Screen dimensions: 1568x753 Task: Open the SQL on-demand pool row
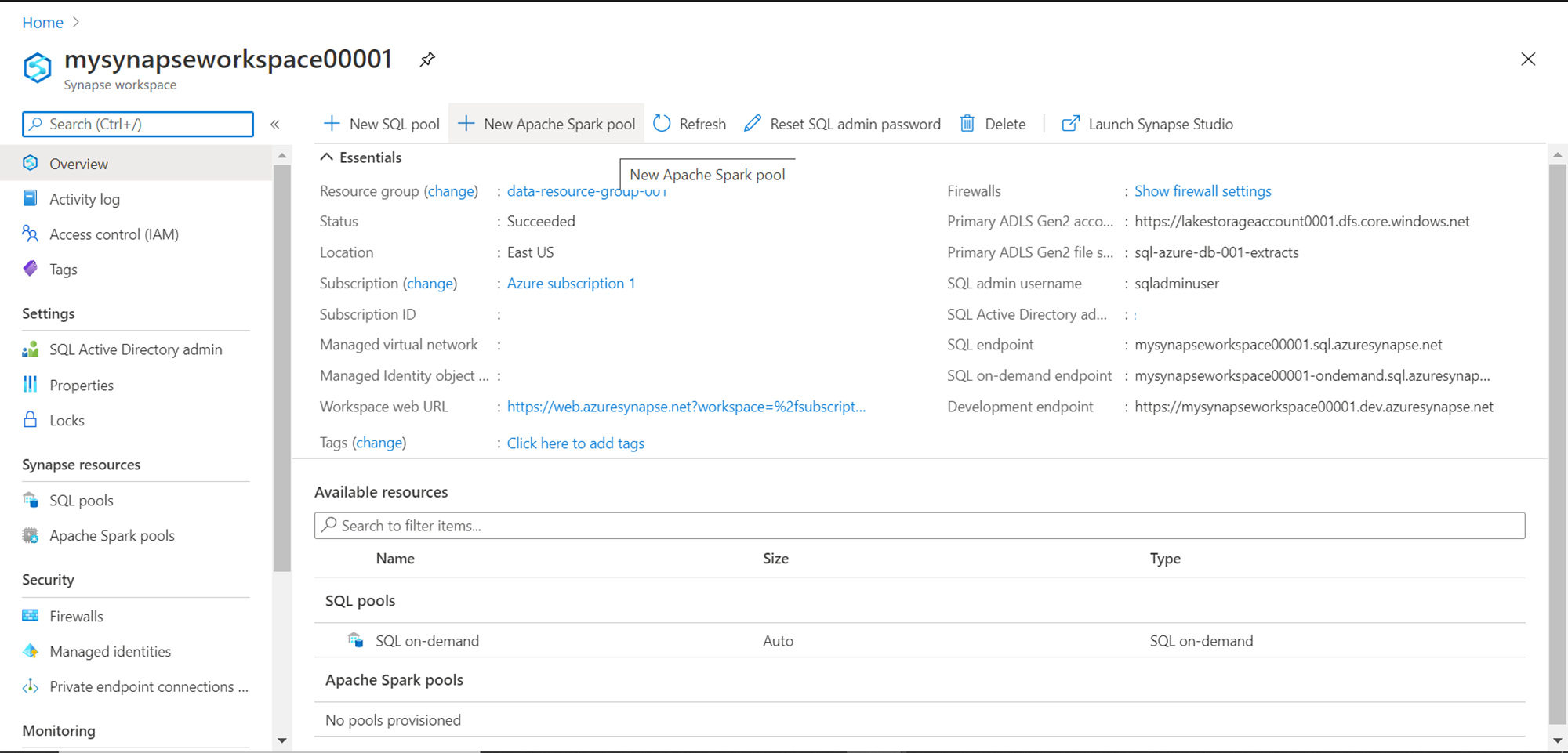click(427, 641)
